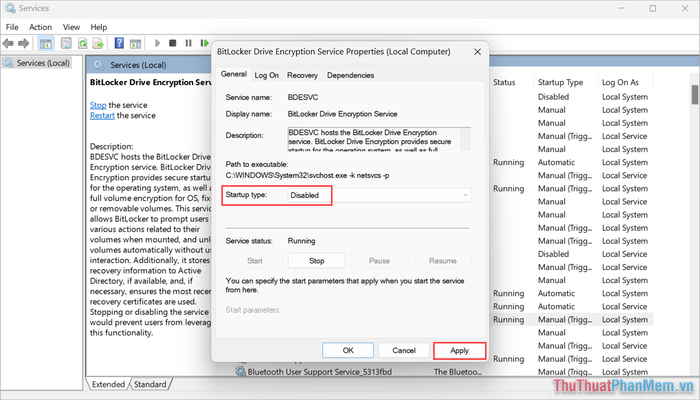
Task: Open the View menu
Action: tap(71, 27)
